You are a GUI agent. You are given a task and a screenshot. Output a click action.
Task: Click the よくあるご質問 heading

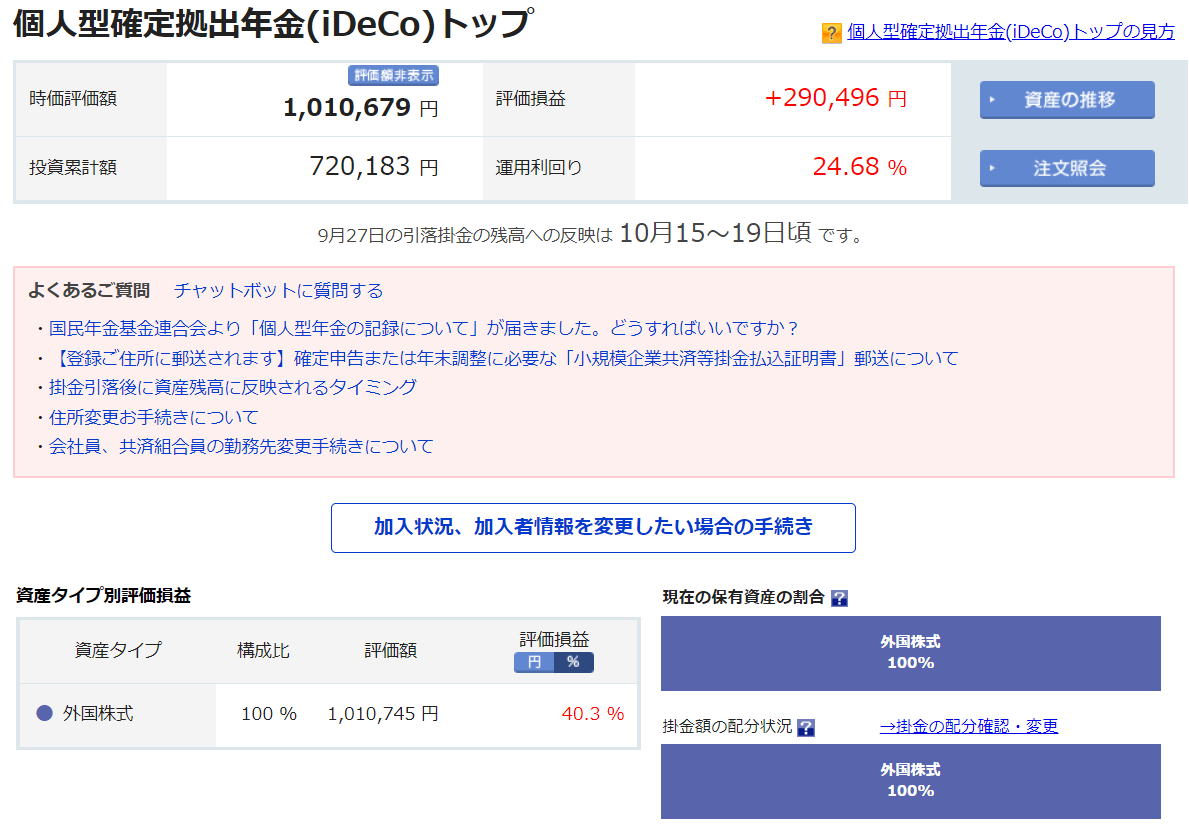[x=89, y=290]
